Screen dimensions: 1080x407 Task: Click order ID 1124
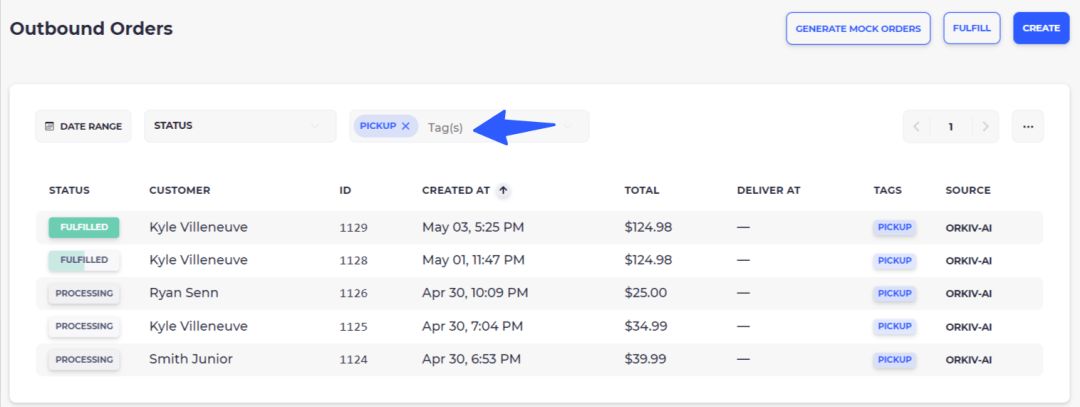pyautogui.click(x=353, y=360)
